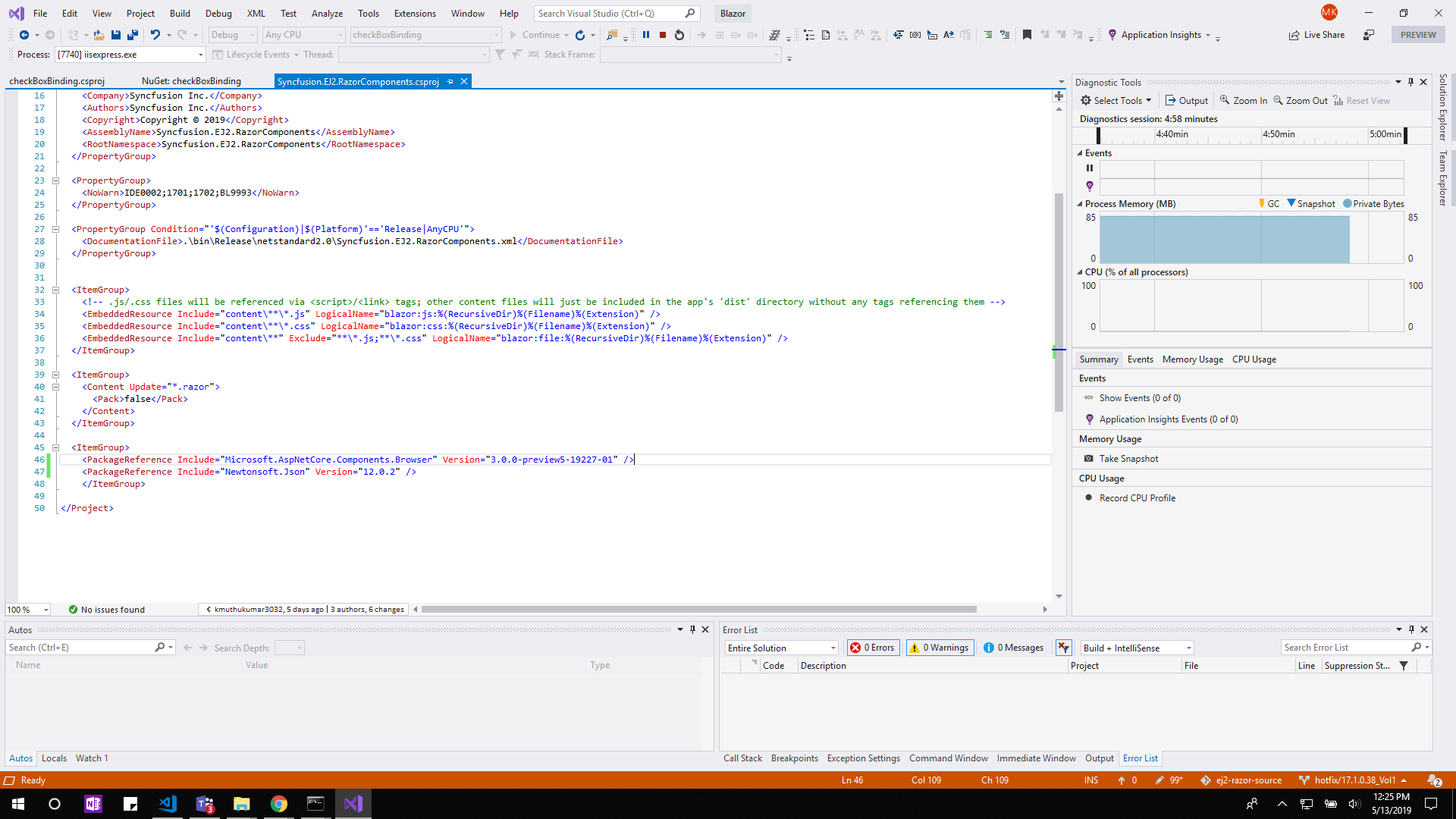
Task: Stop the debugging session (red square icon)
Action: point(661,34)
